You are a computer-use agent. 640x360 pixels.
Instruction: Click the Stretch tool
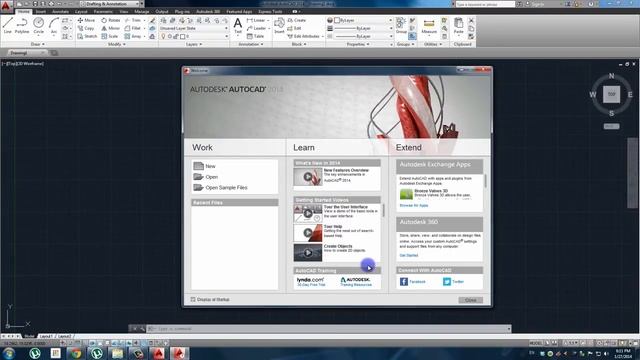(x=87, y=36)
